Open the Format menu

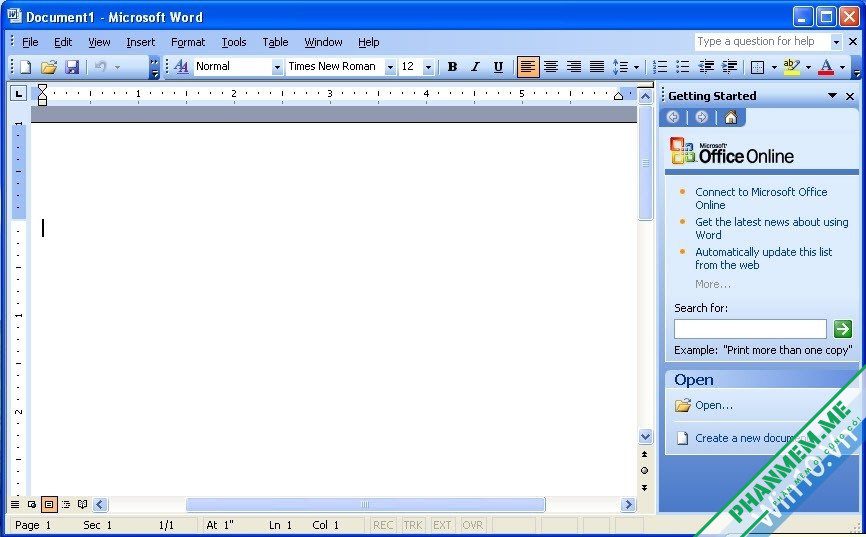click(x=188, y=42)
